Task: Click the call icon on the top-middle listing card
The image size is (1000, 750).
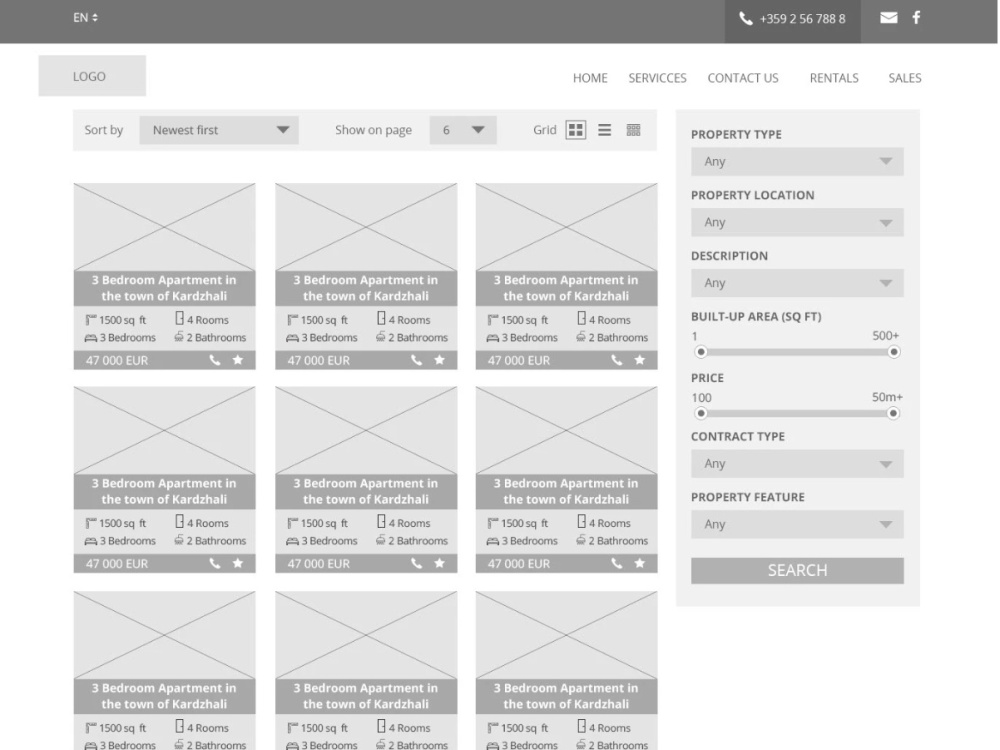Action: (x=416, y=360)
